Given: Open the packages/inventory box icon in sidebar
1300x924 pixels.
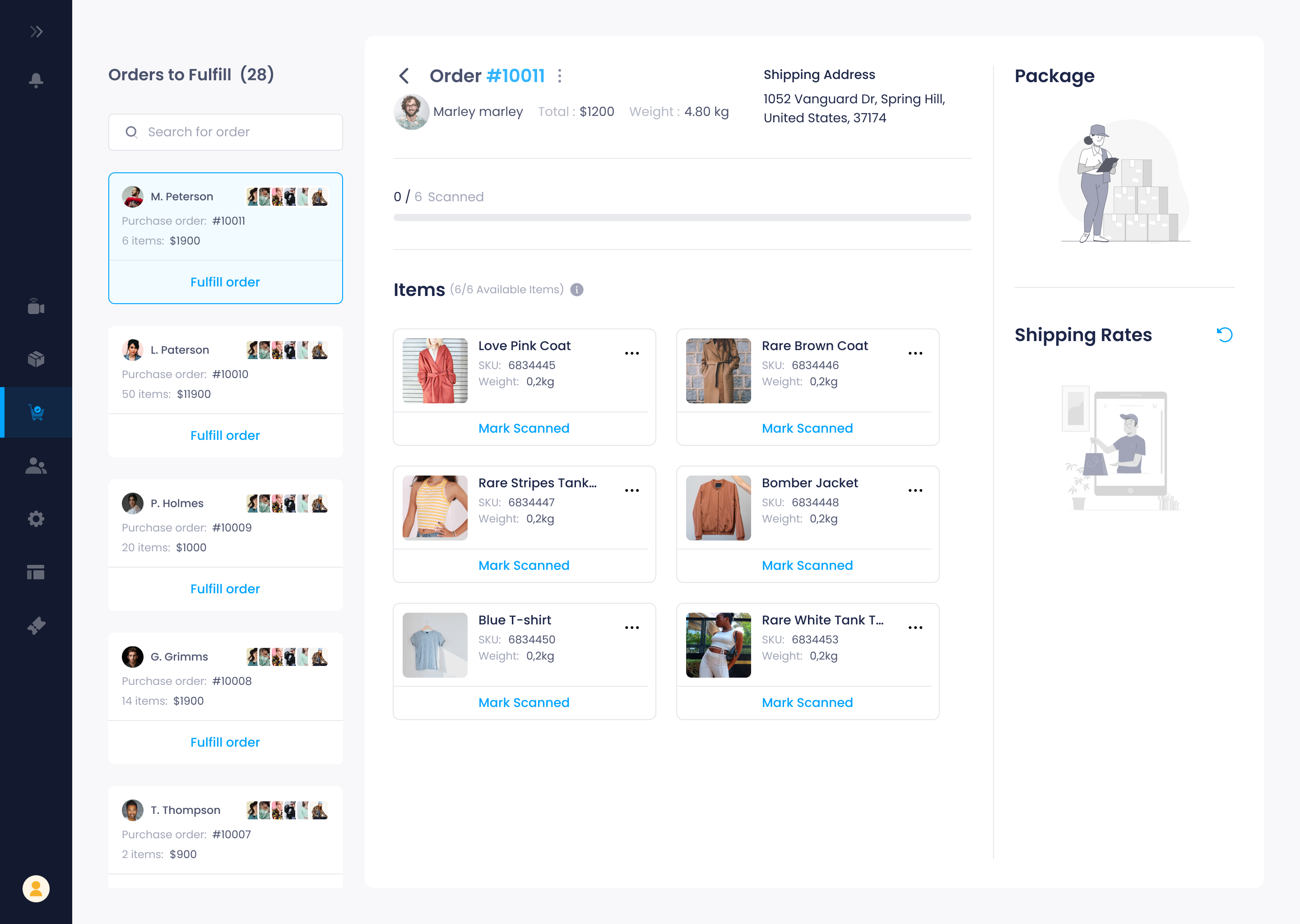Looking at the screenshot, I should point(36,358).
